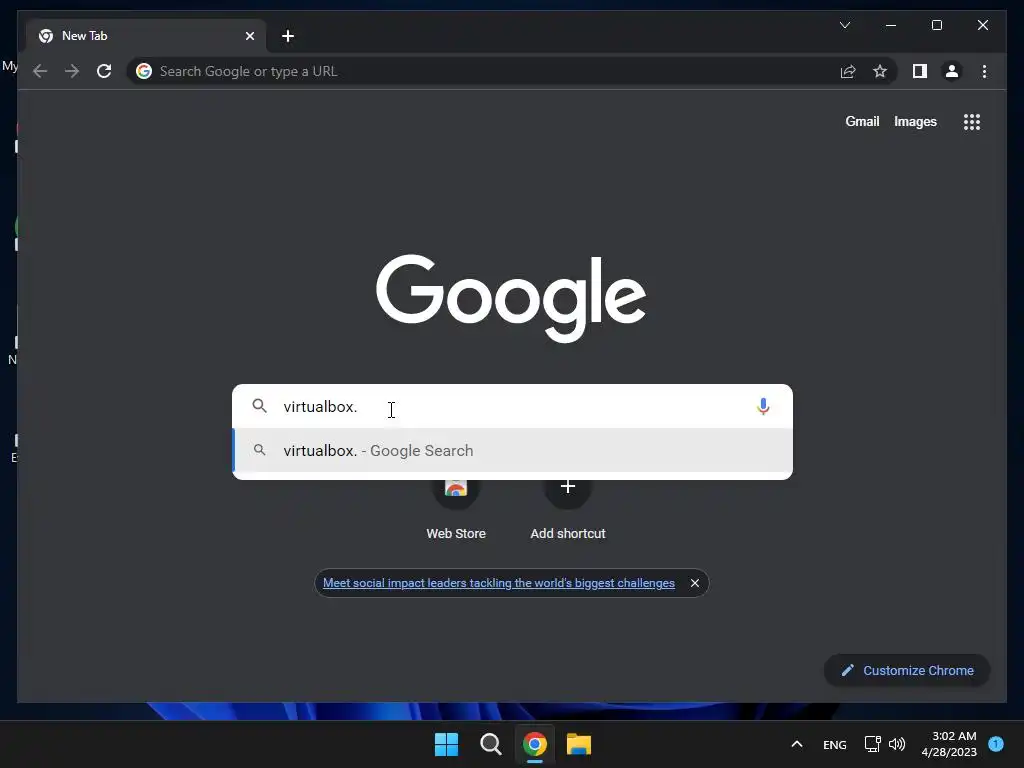Reload the page with the refresh icon
Screen dimensions: 1024x768
pos(104,71)
